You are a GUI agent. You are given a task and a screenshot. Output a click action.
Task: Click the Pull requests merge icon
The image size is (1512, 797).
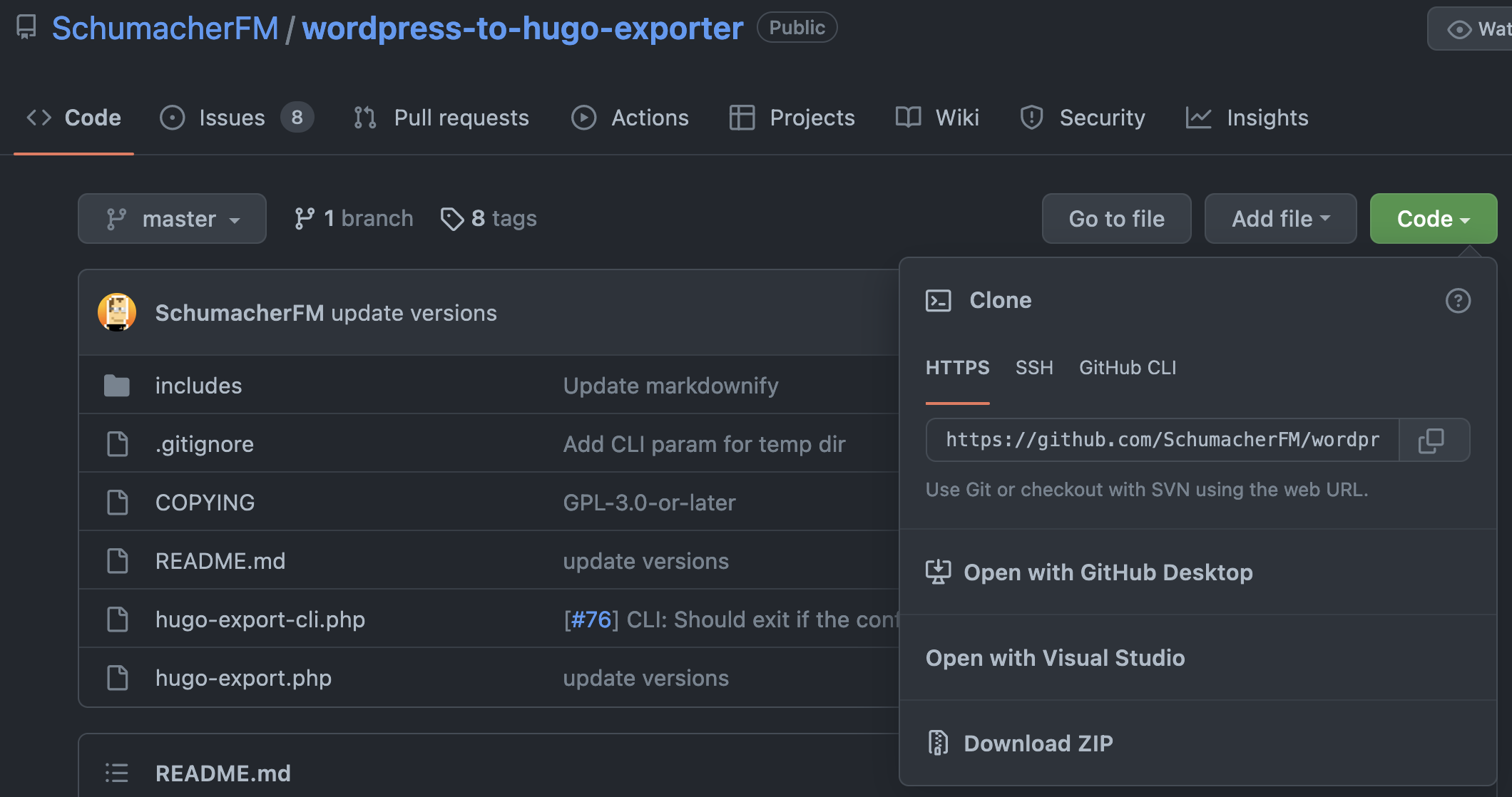(365, 118)
